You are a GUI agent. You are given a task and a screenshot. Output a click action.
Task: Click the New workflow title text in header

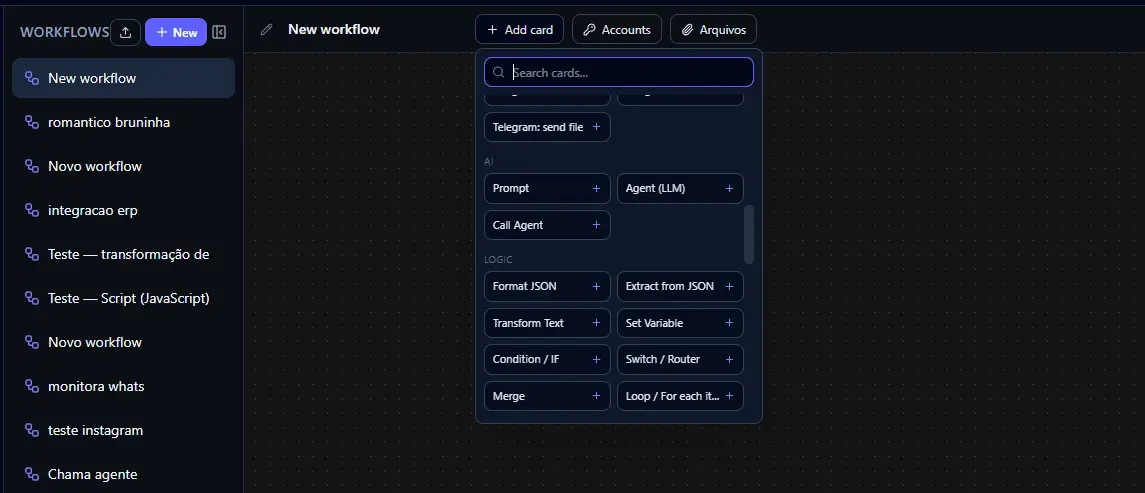334,29
